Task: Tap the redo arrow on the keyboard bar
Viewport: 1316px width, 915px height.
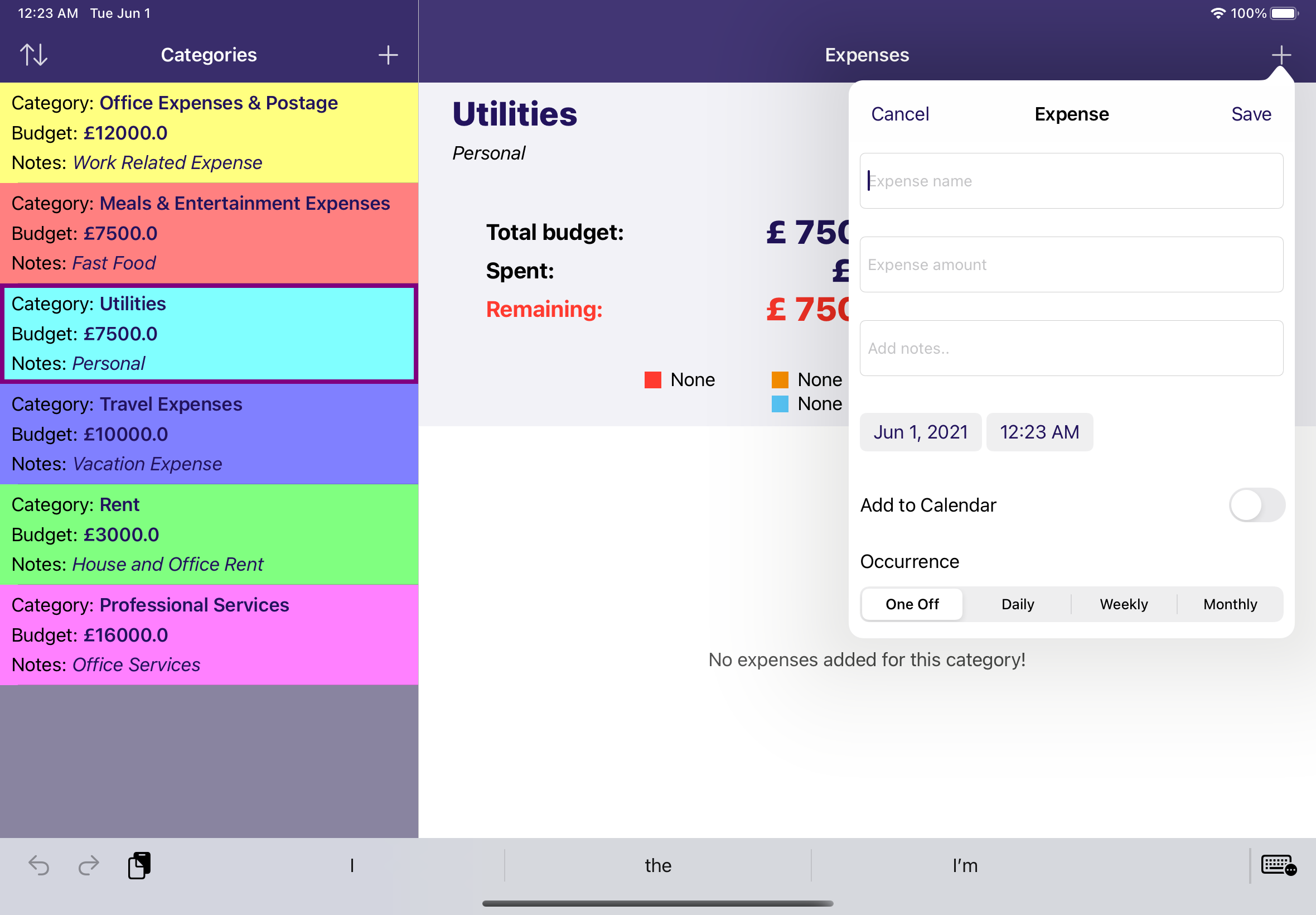Action: (x=89, y=866)
